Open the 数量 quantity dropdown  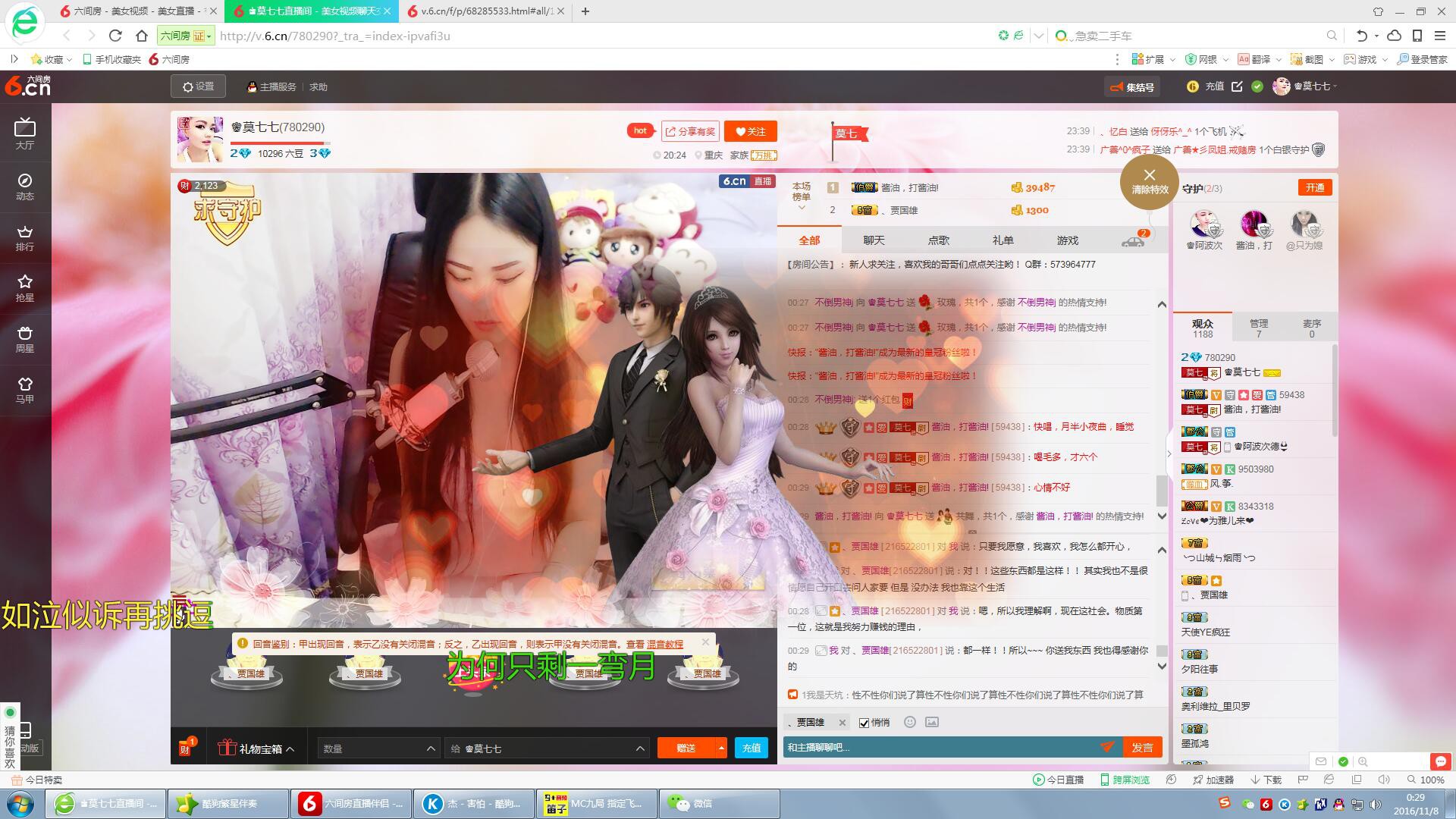click(378, 748)
